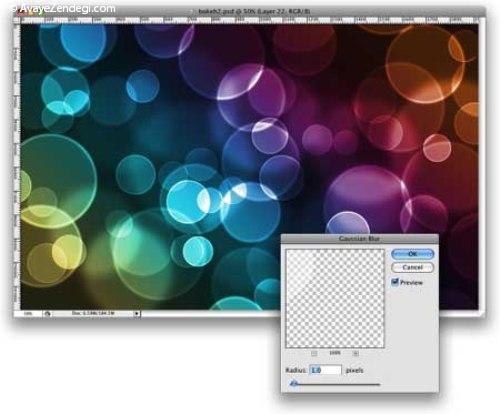Click the right end of the Radius slider track
Screen dimensions: 500x414
[x=379, y=384]
